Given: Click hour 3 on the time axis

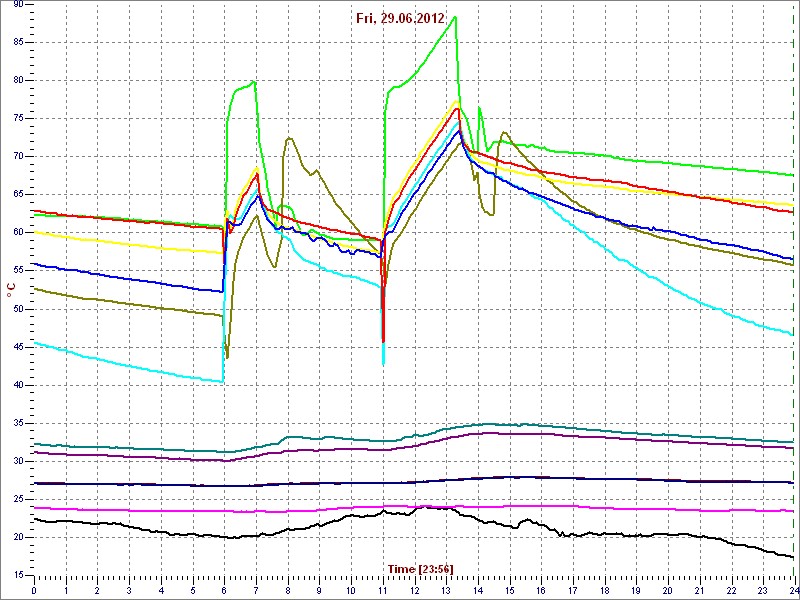Looking at the screenshot, I should pos(129,590).
